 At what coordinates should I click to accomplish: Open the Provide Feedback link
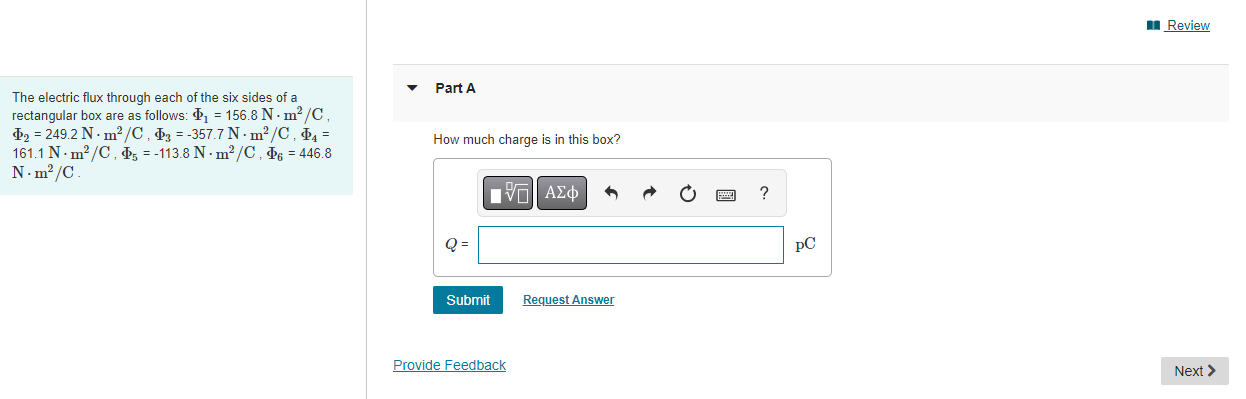click(449, 365)
